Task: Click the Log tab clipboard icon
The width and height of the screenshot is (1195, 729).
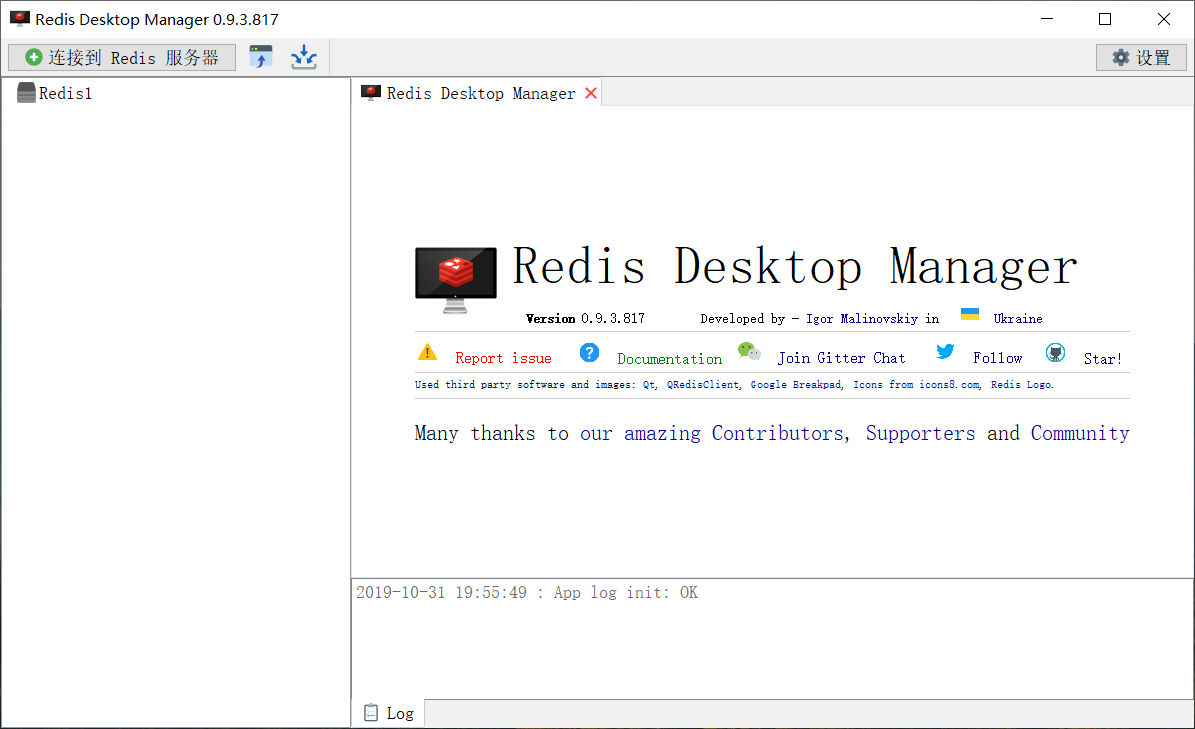Action: coord(370,713)
